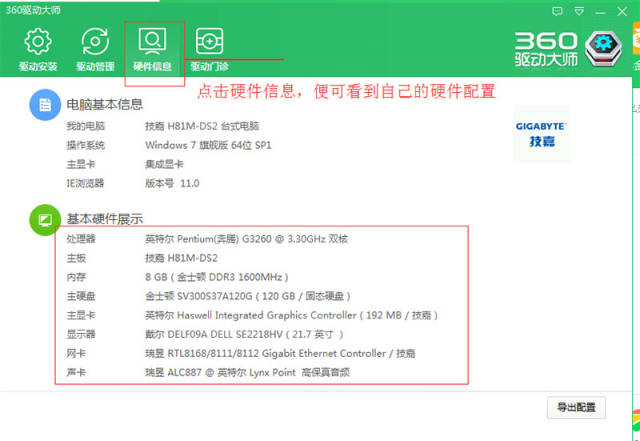Select the 集成显卡 value under 电脑基本信息
This screenshot has height=441, width=640.
coord(164,164)
